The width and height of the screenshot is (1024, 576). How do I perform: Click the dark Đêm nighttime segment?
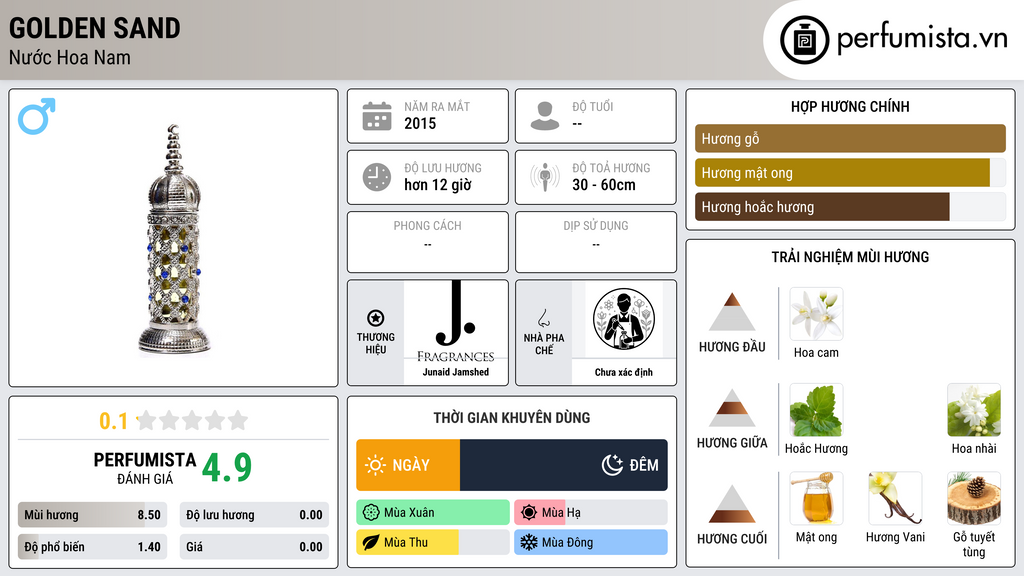click(x=564, y=465)
